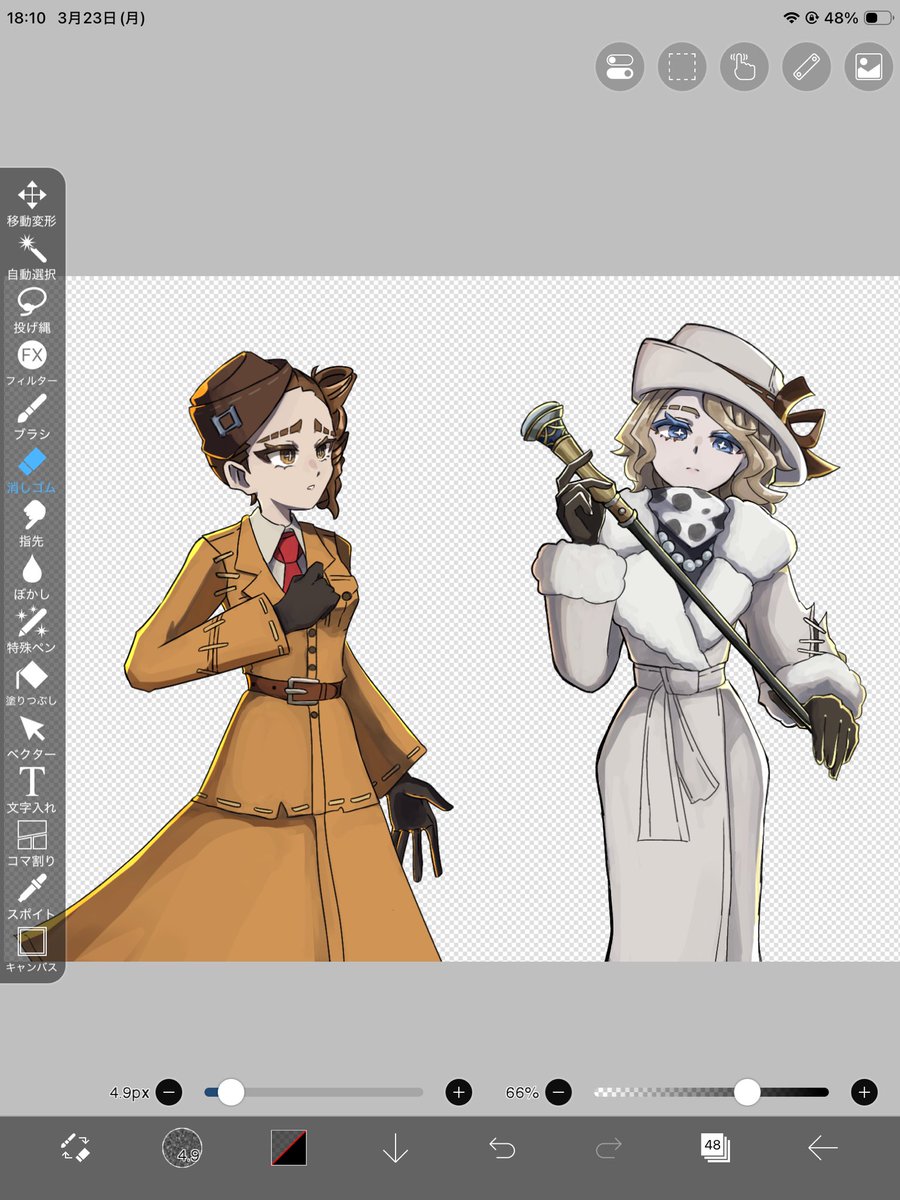The image size is (900, 1200).
Task: Open the Canvas (キャンバス) tool
Action: pyautogui.click(x=32, y=950)
